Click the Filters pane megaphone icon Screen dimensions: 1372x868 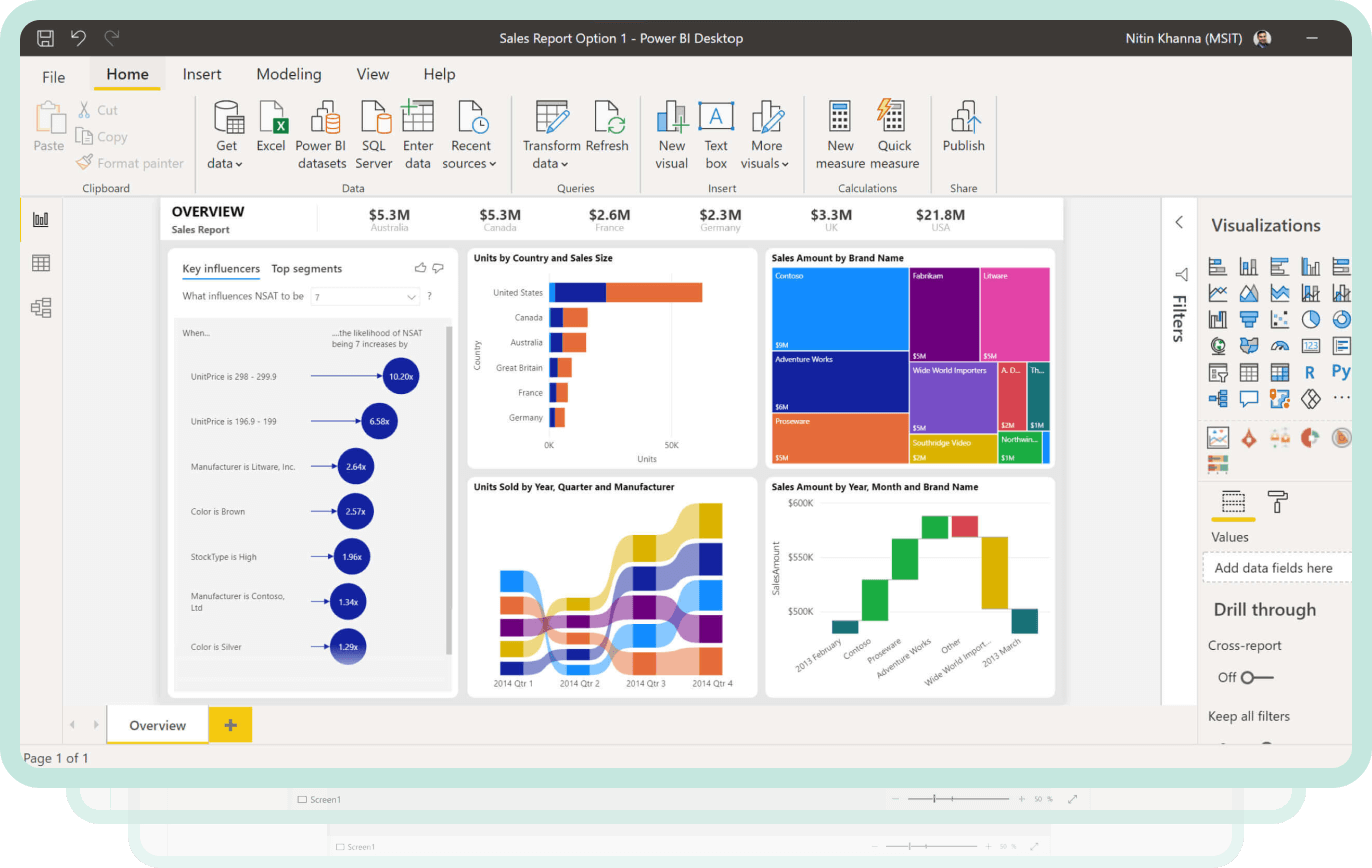click(x=1181, y=274)
